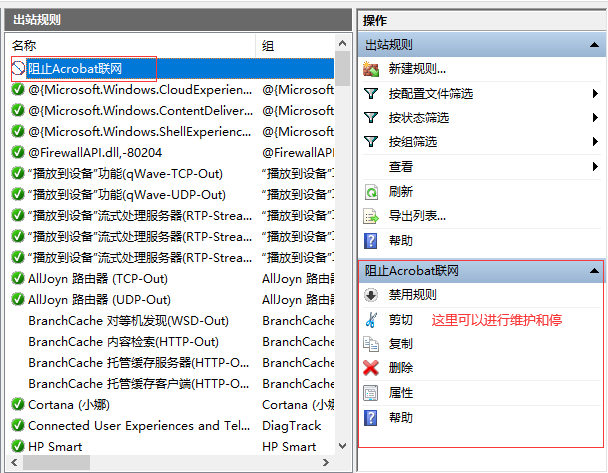Click horizontal scrollbar right arrow
This screenshot has height=473, width=608.
326,462
